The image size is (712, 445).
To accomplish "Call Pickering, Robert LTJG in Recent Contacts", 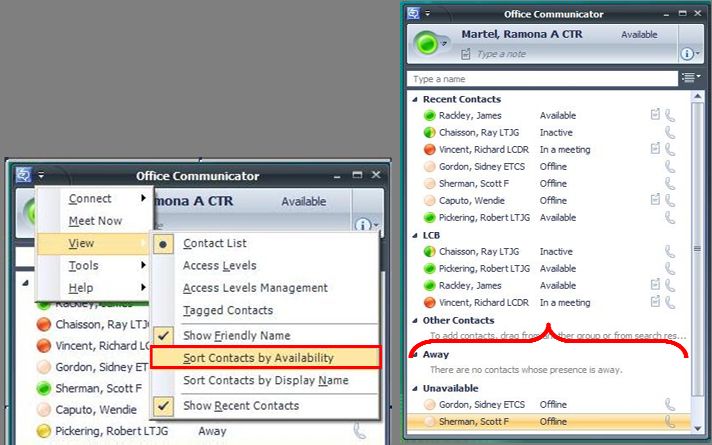I will pyautogui.click(x=670, y=218).
